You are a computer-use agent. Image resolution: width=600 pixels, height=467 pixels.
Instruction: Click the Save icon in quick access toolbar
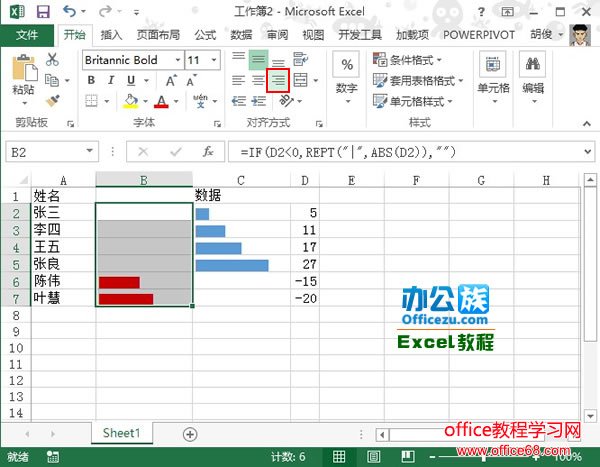(43, 11)
